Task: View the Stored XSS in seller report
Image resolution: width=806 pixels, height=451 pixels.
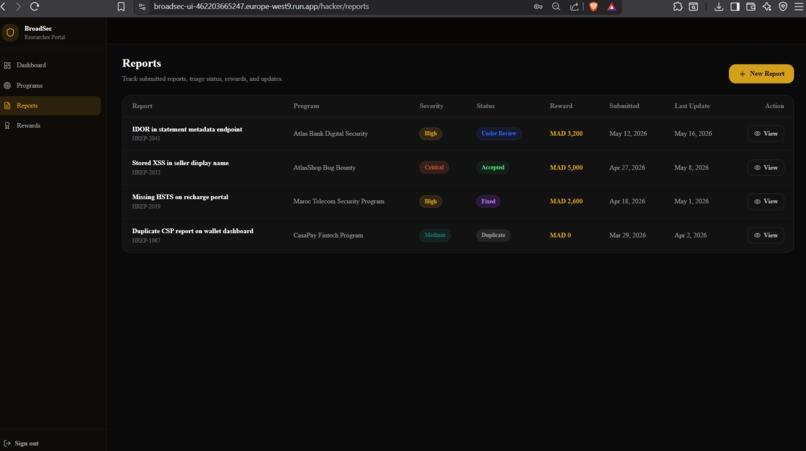Action: pyautogui.click(x=766, y=168)
